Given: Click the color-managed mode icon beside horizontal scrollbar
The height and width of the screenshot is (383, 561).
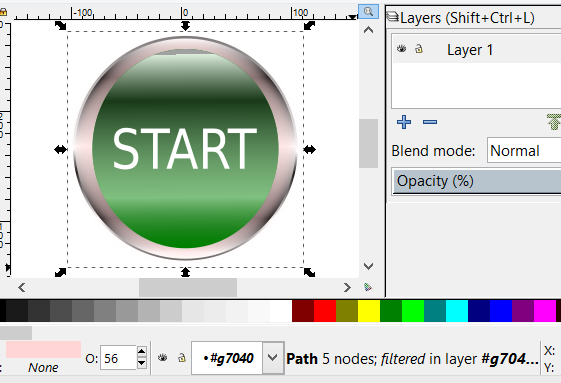Looking at the screenshot, I should coord(368,287).
